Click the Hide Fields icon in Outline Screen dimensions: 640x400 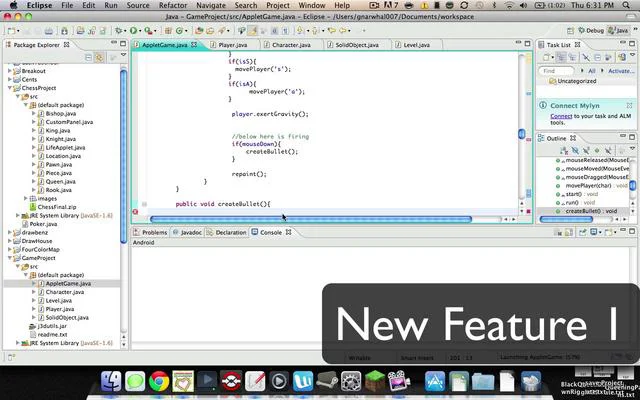tap(575, 151)
